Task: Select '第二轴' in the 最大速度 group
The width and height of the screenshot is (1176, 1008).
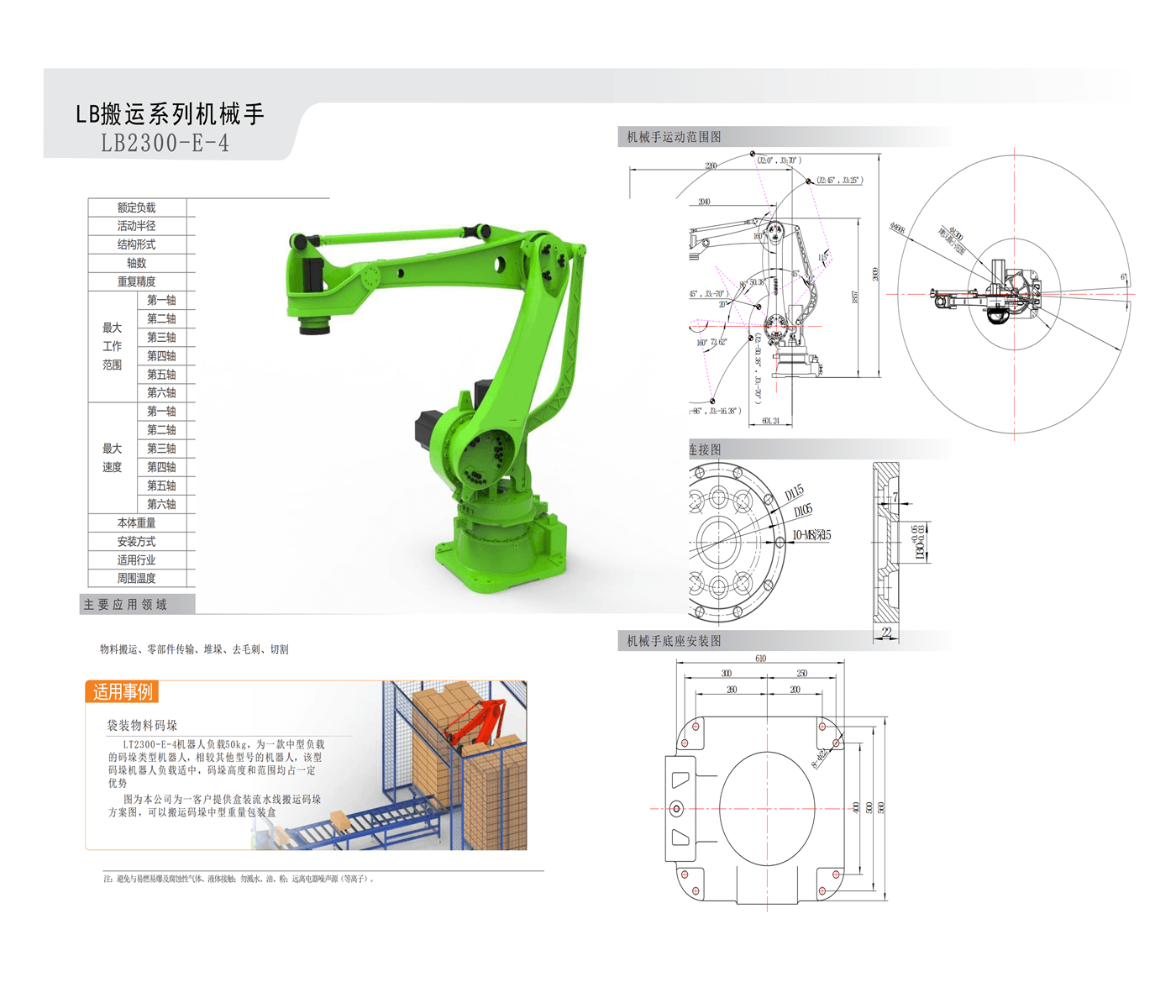Action: coord(161,429)
